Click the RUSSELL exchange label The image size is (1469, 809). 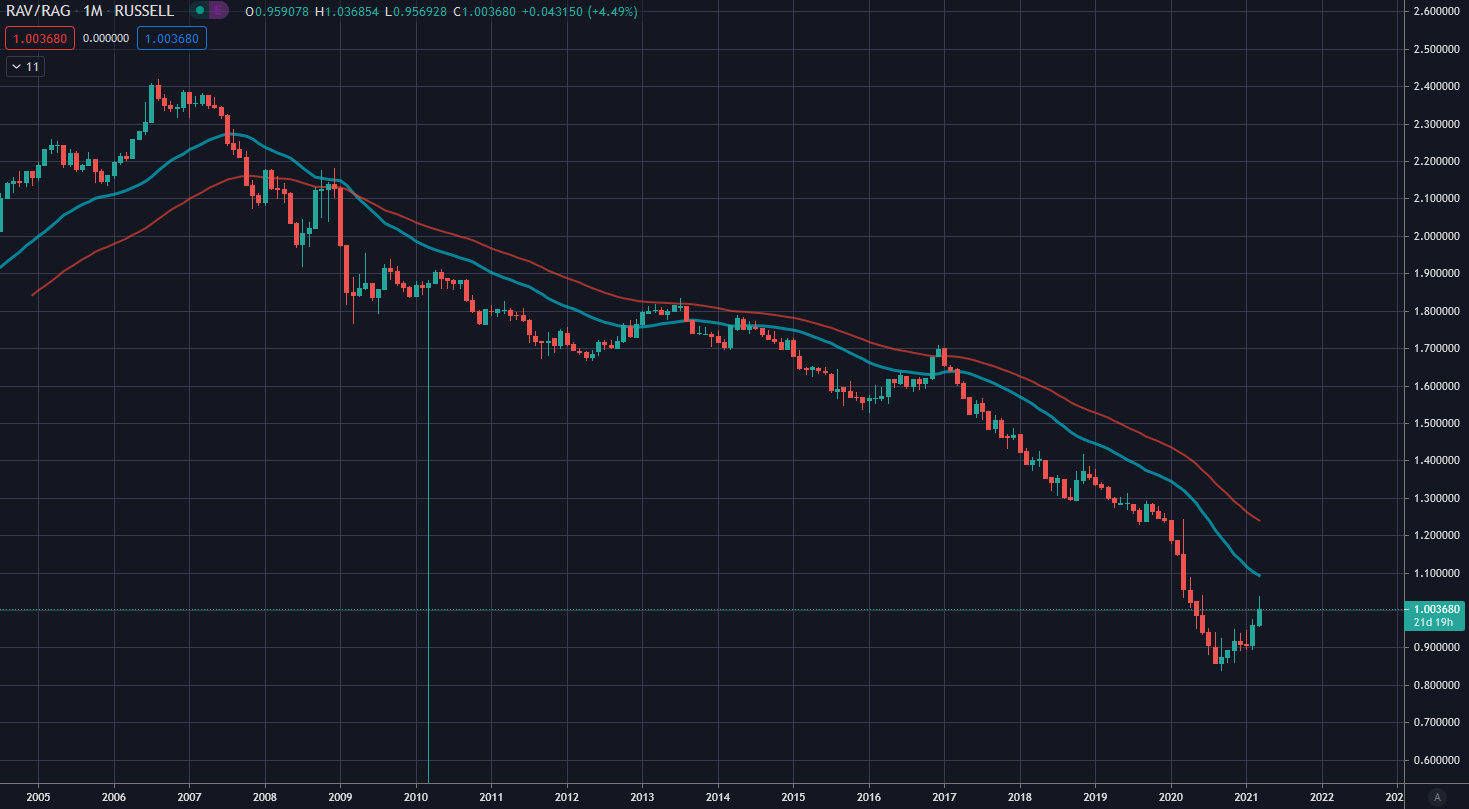[145, 11]
